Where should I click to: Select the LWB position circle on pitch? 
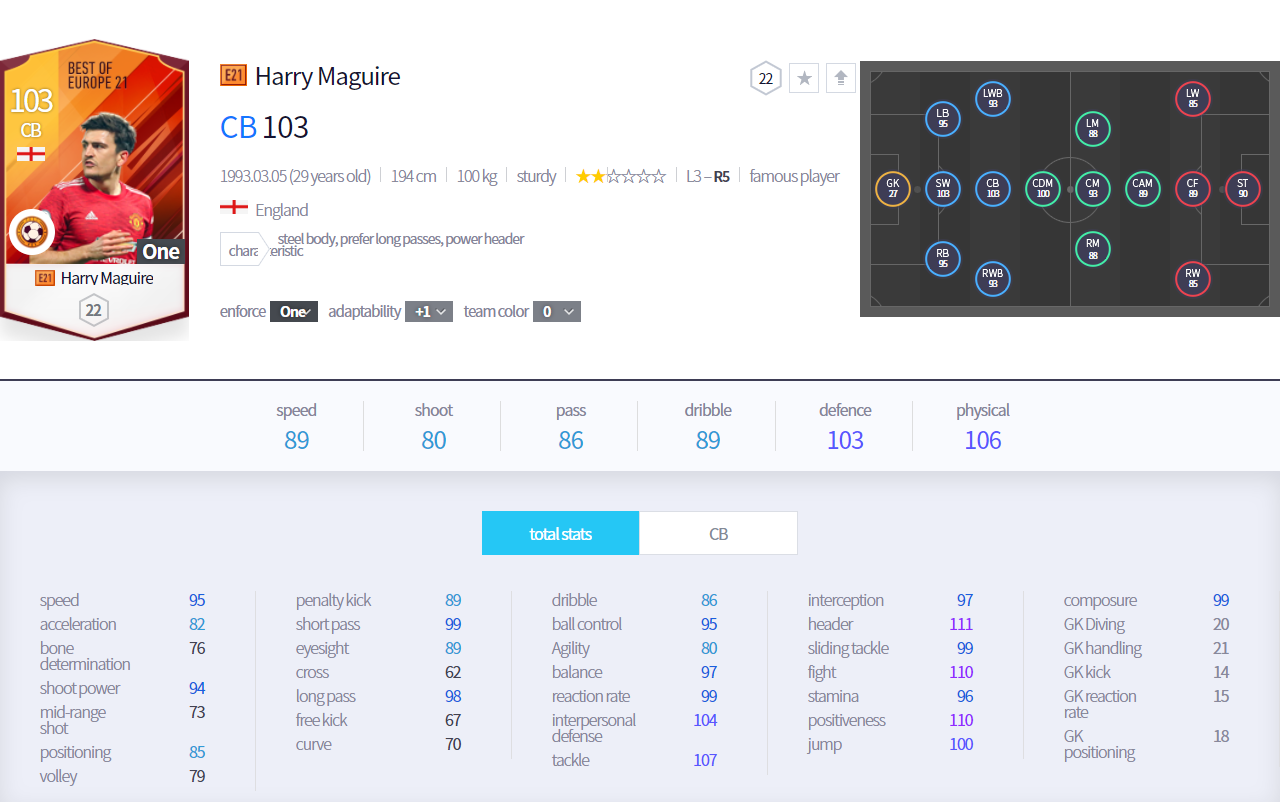point(992,98)
